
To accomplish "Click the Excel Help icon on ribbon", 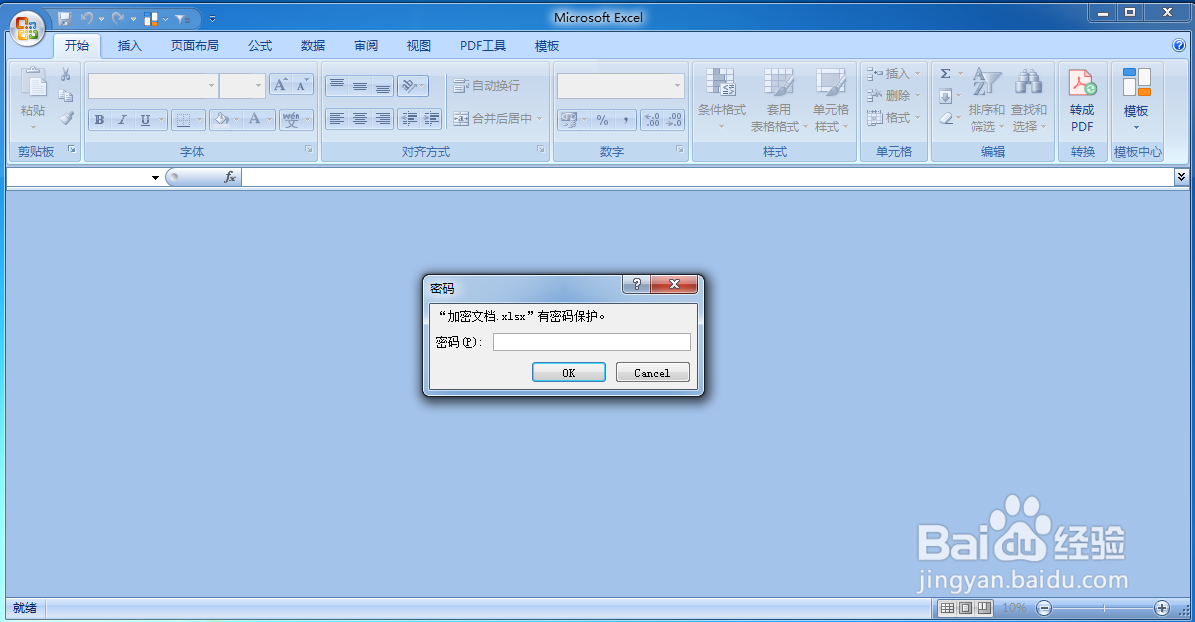I will click(x=1179, y=46).
